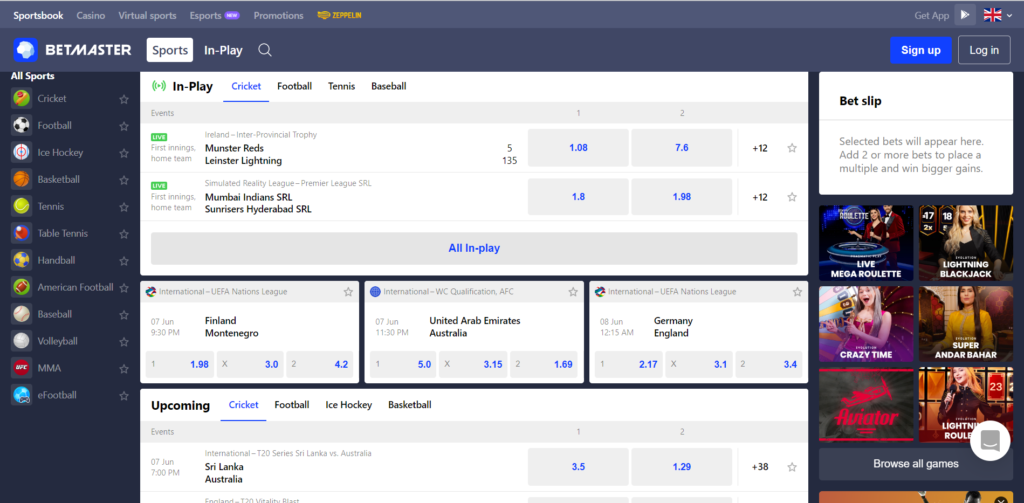Switch Upcoming section to Basketball tab
Image resolution: width=1024 pixels, height=503 pixels.
(409, 405)
